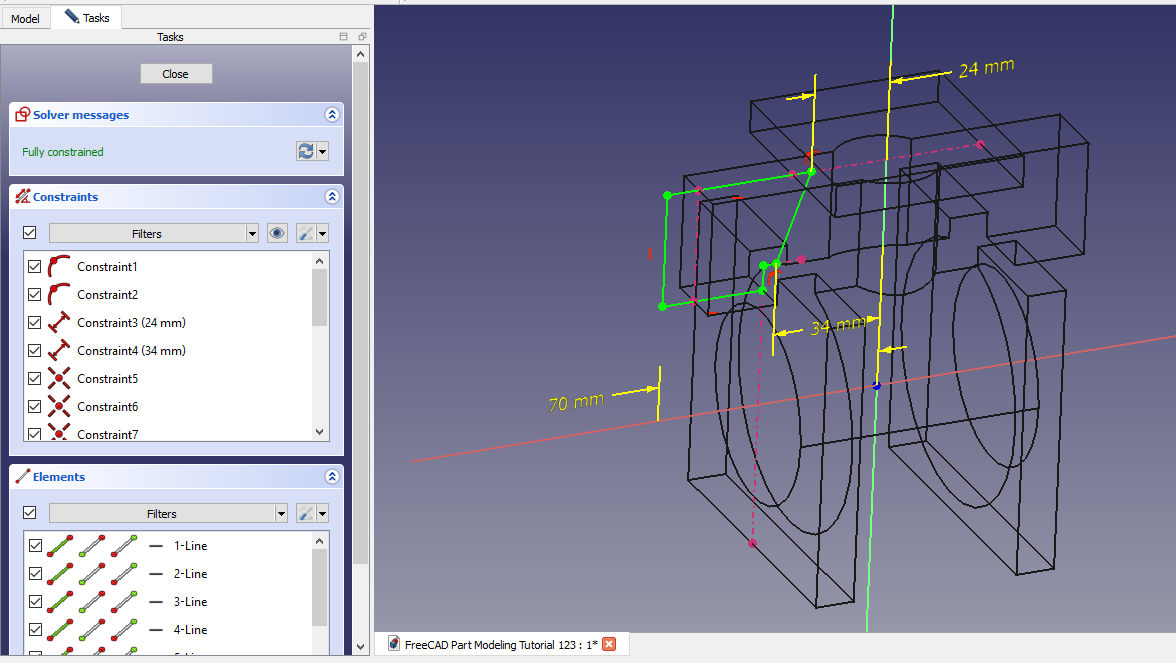Click the Close button in Tasks
The image size is (1176, 663).
(x=176, y=74)
